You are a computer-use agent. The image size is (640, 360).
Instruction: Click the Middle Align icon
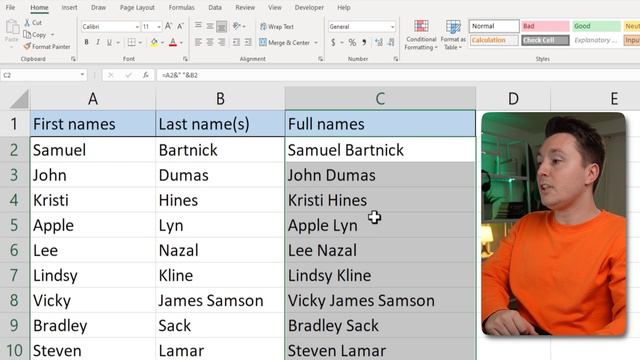210,26
